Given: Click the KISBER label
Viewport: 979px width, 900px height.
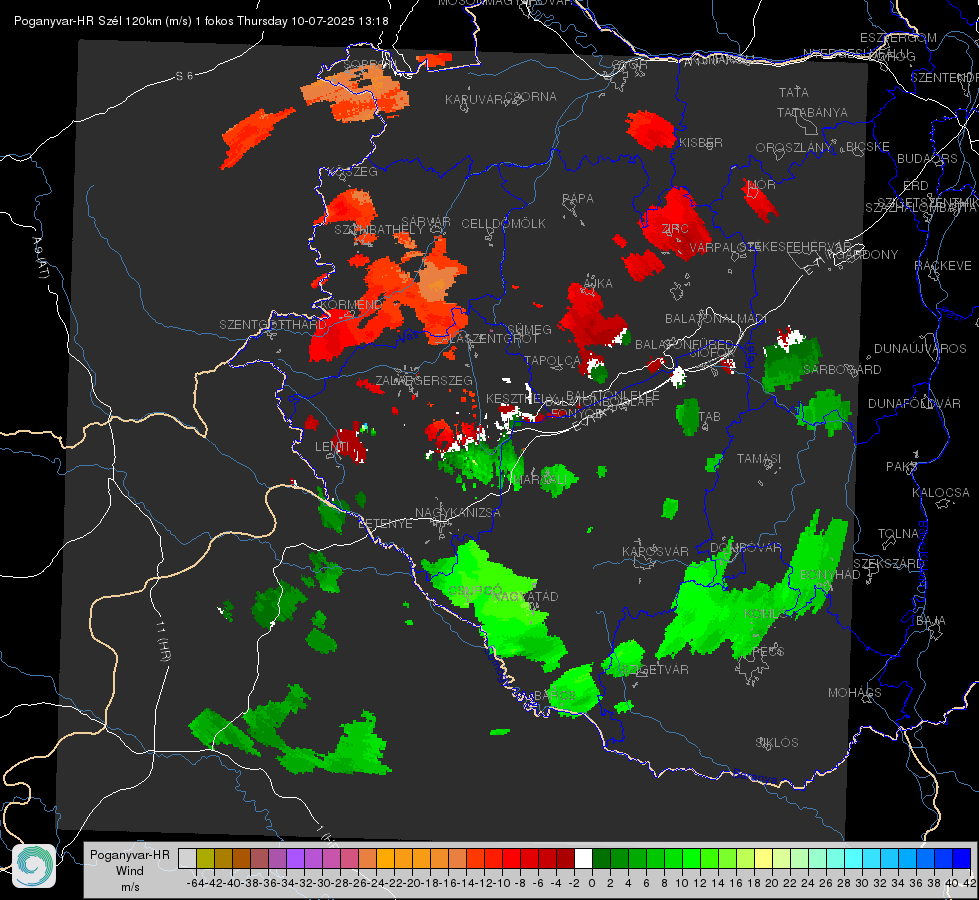Looking at the screenshot, I should [x=701, y=143].
